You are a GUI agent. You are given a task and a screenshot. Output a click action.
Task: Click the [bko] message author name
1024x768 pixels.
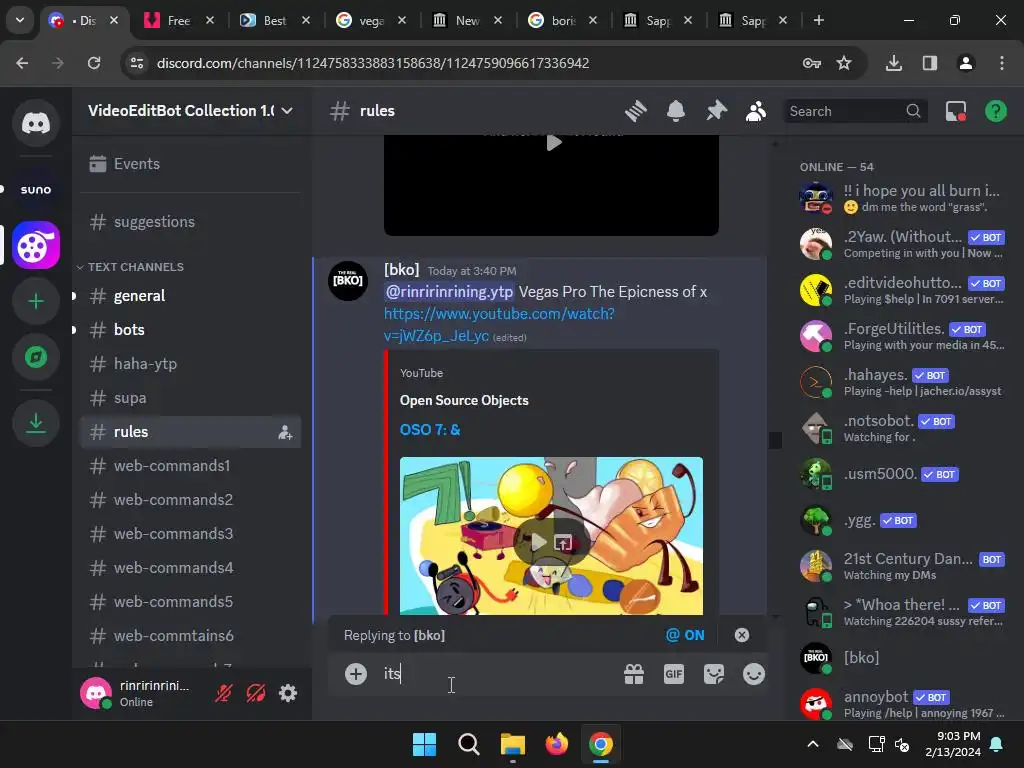coord(402,270)
